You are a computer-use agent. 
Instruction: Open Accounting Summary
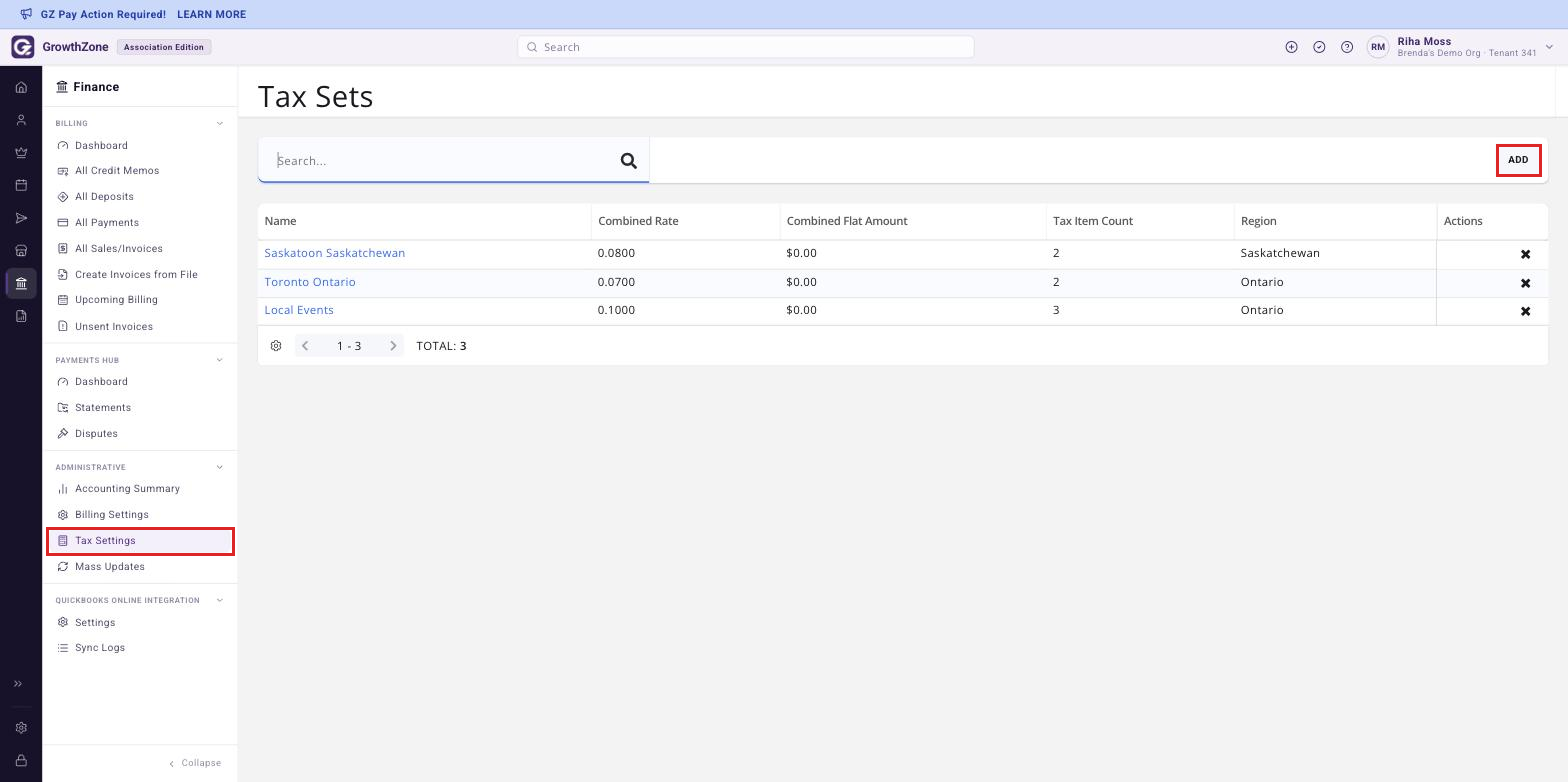point(140,489)
